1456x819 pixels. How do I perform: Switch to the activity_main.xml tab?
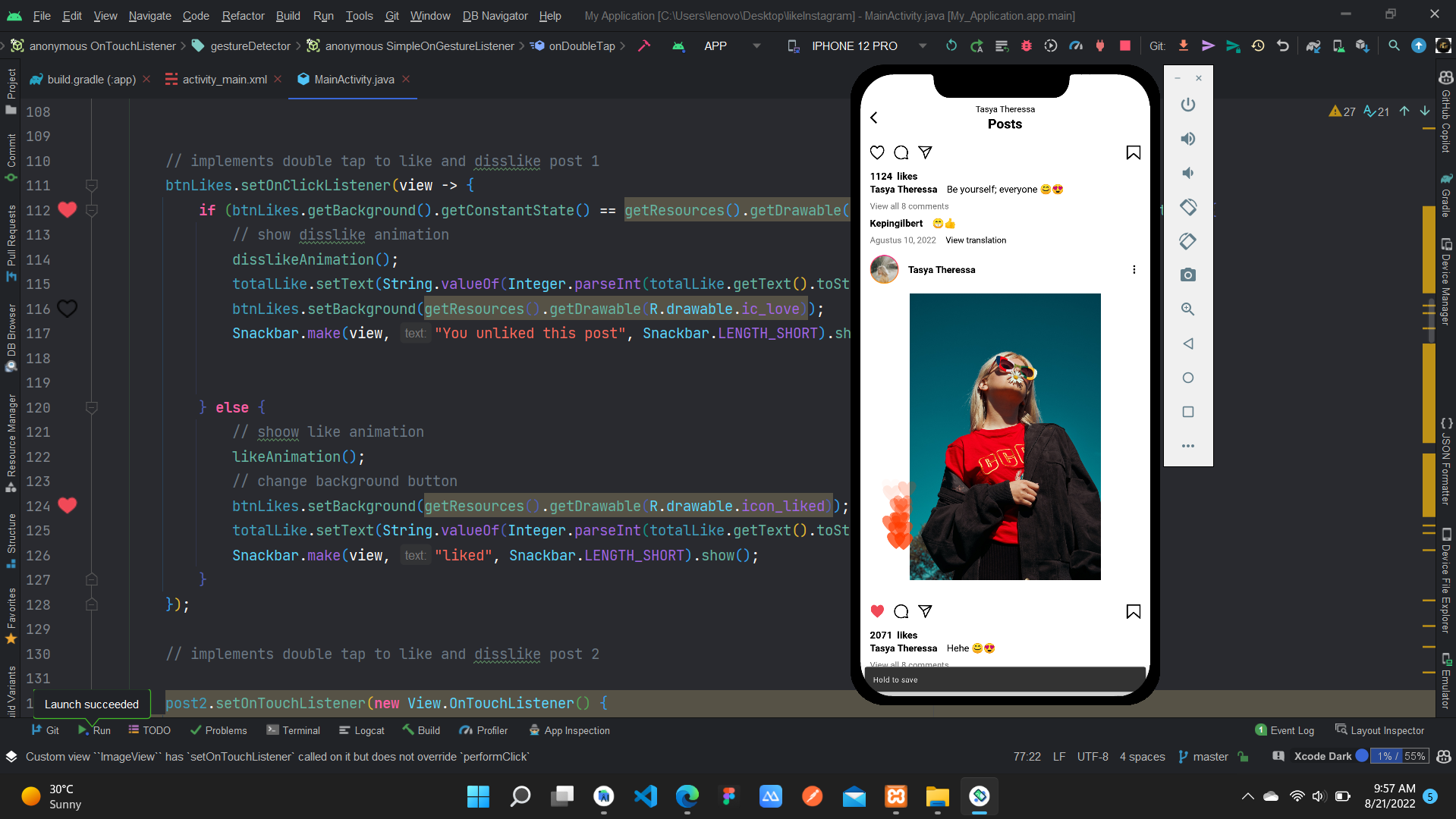224,79
